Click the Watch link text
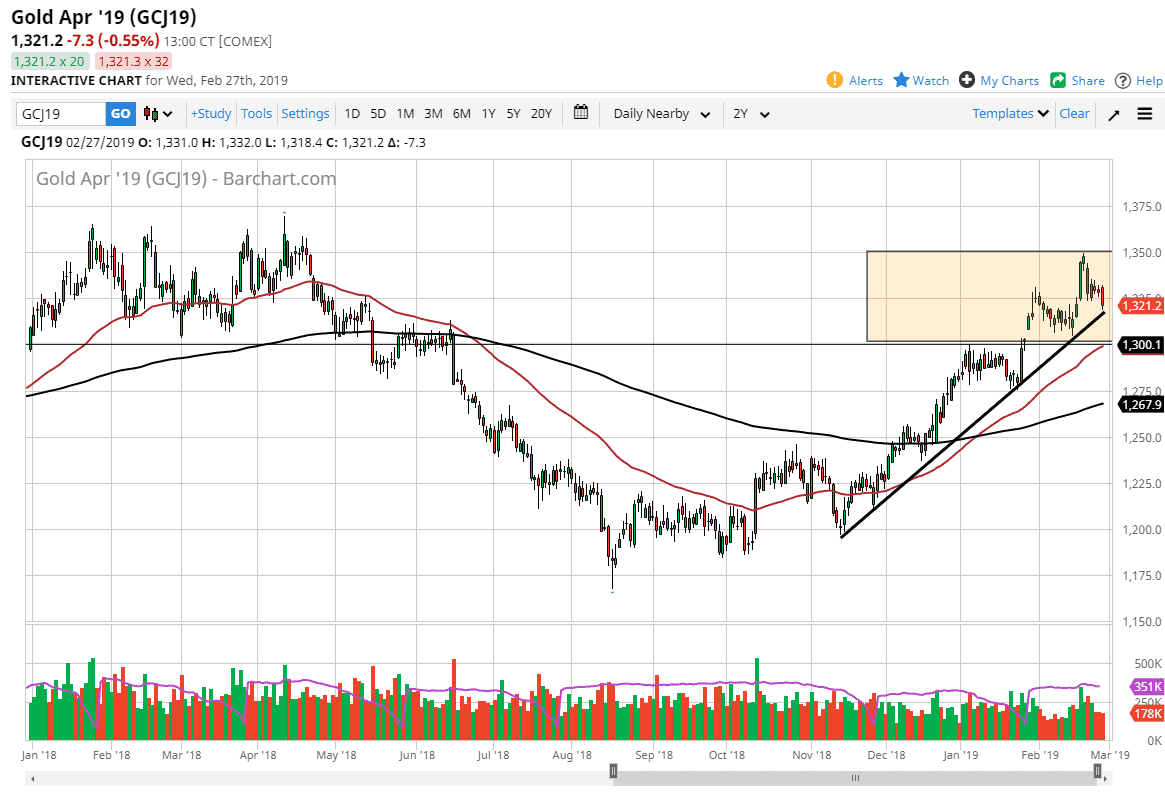The height and width of the screenshot is (796, 1165). [931, 80]
